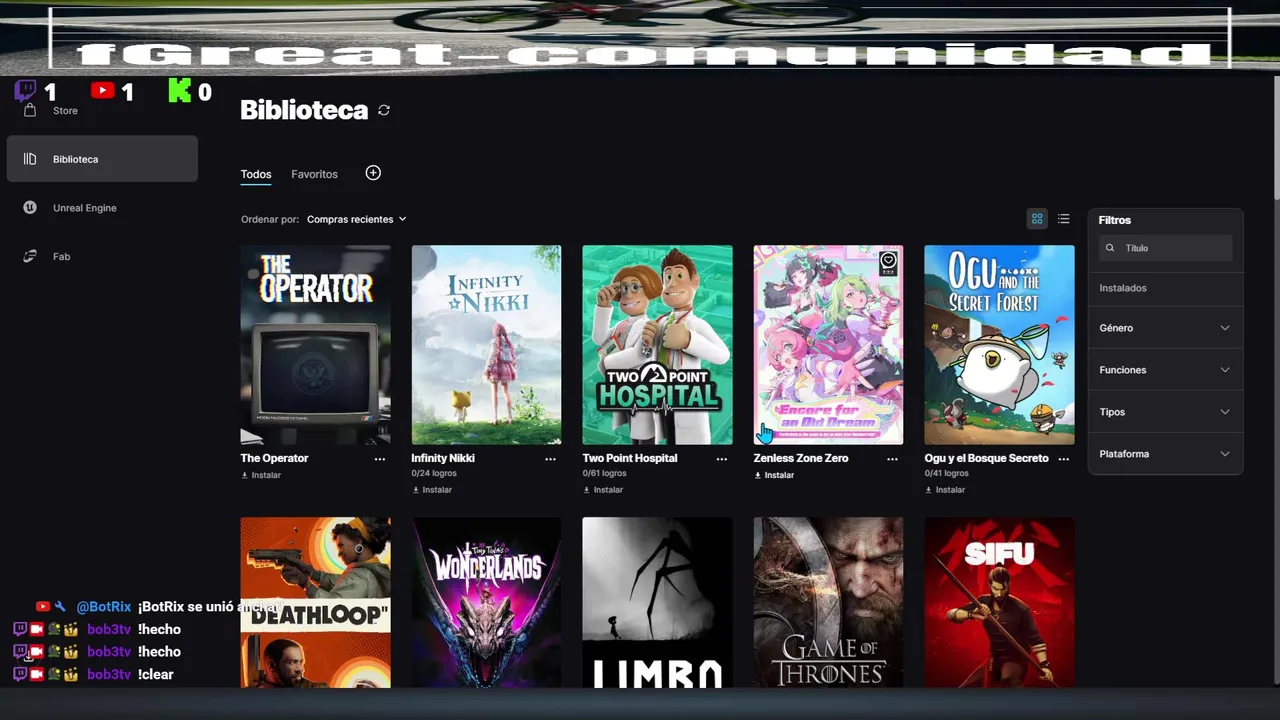Click Two Point Hospital title text
The image size is (1280, 720).
630,458
